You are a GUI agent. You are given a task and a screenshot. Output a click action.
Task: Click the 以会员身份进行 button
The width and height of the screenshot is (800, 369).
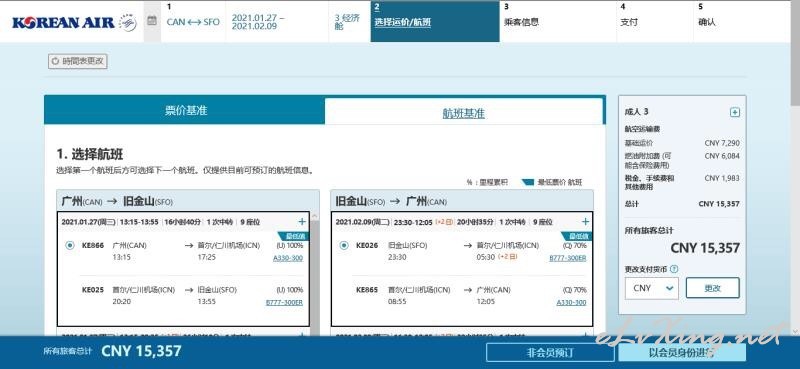(682, 353)
